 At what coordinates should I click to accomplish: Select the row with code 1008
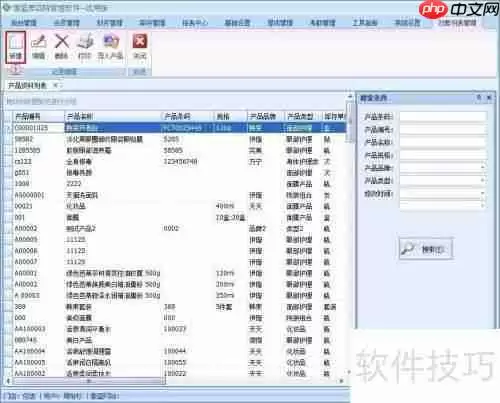click(x=179, y=184)
